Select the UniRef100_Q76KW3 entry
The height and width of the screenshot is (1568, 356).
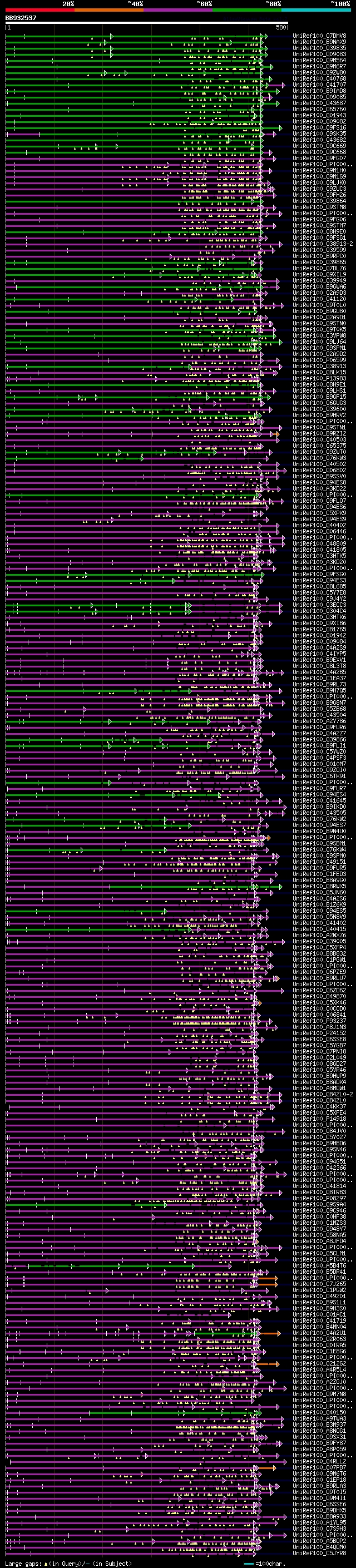[319, 458]
